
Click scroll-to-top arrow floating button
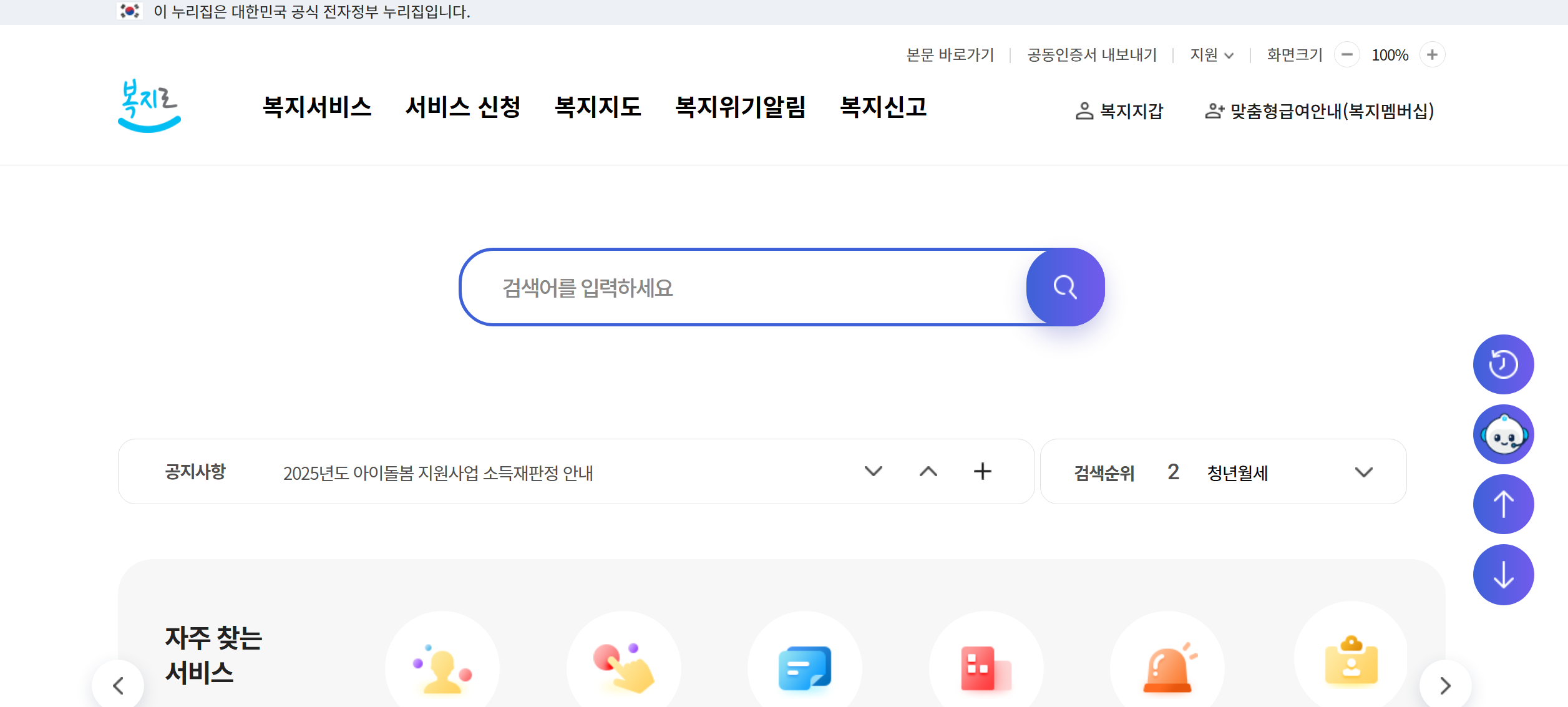(x=1503, y=504)
